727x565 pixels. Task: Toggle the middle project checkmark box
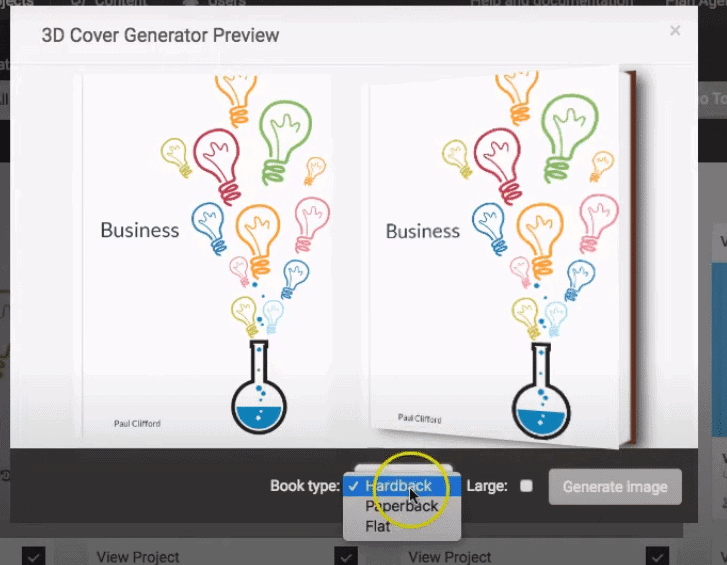pos(346,556)
